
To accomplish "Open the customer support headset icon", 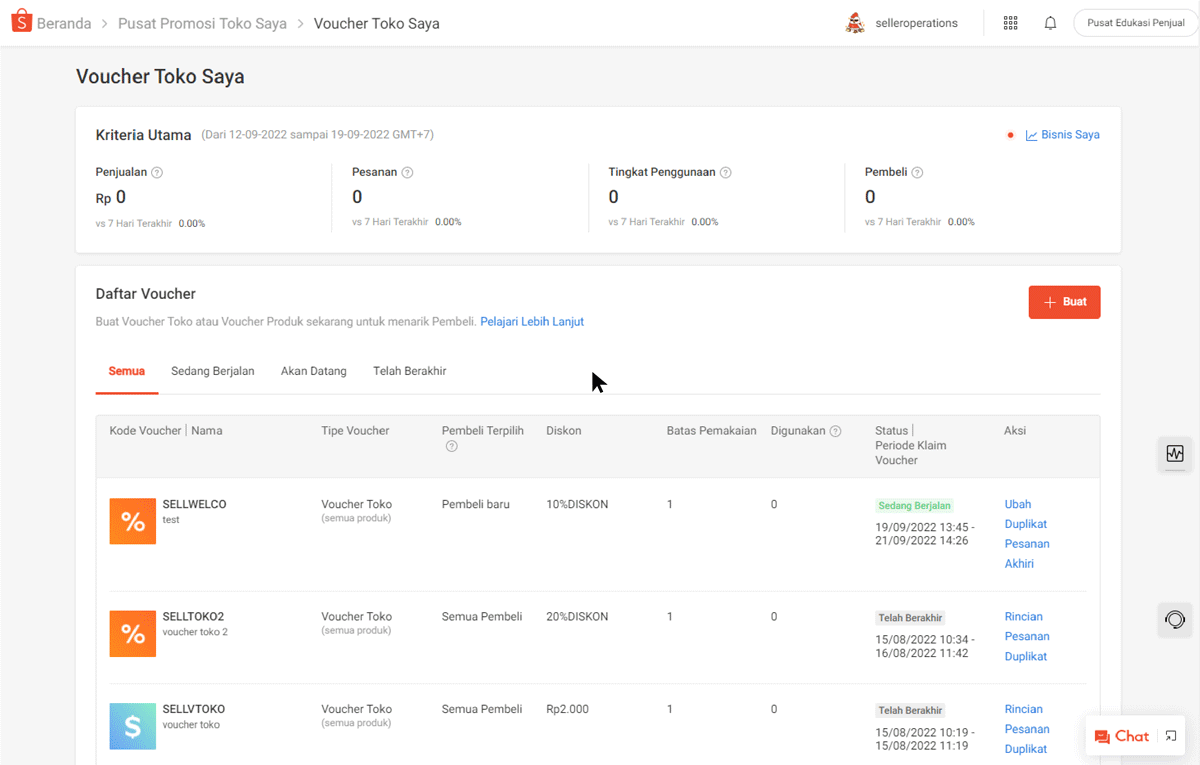I will [1175, 620].
